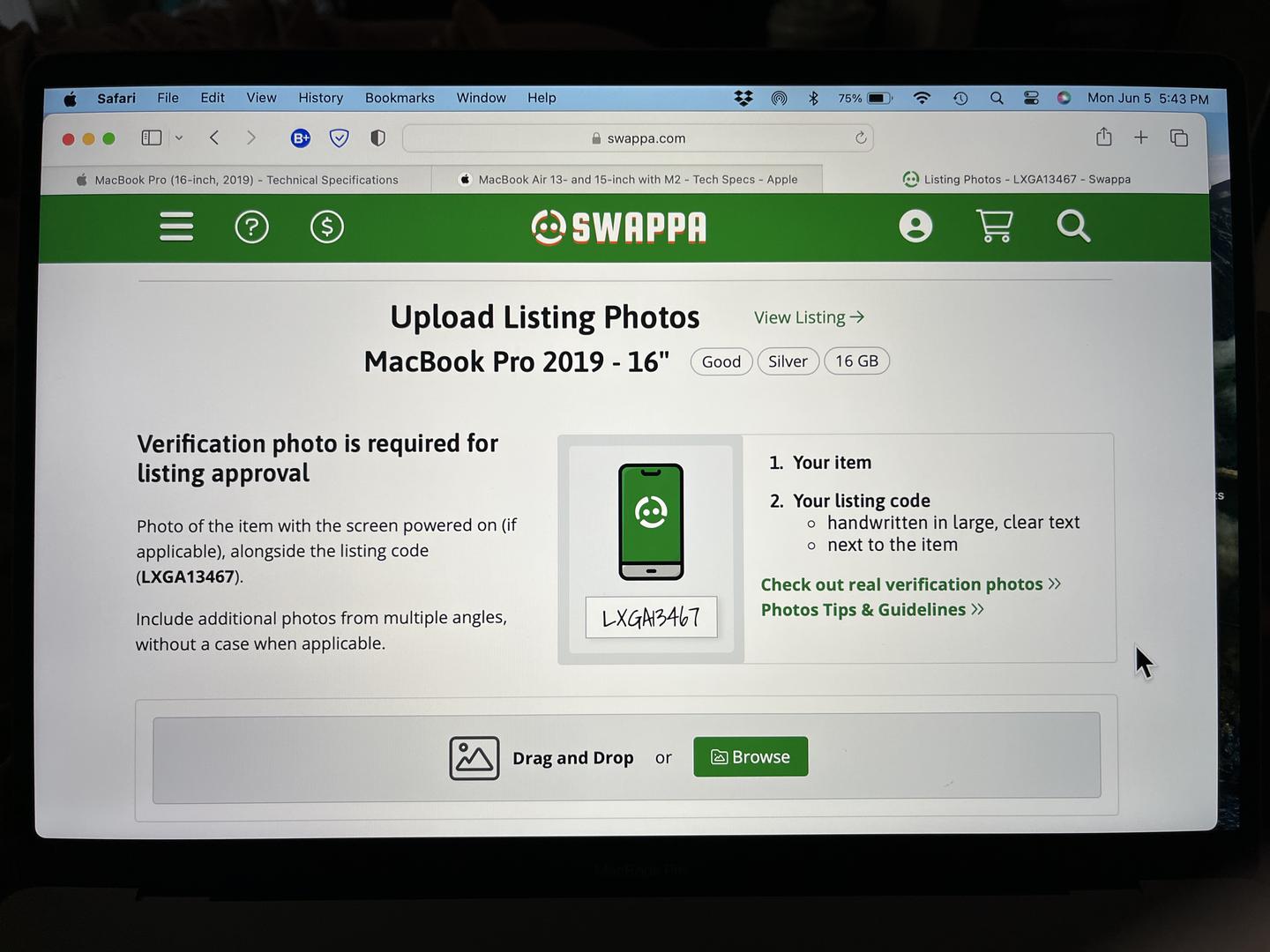This screenshot has height=952, width=1270.
Task: Click the shield checkmark extension icon
Action: (339, 138)
